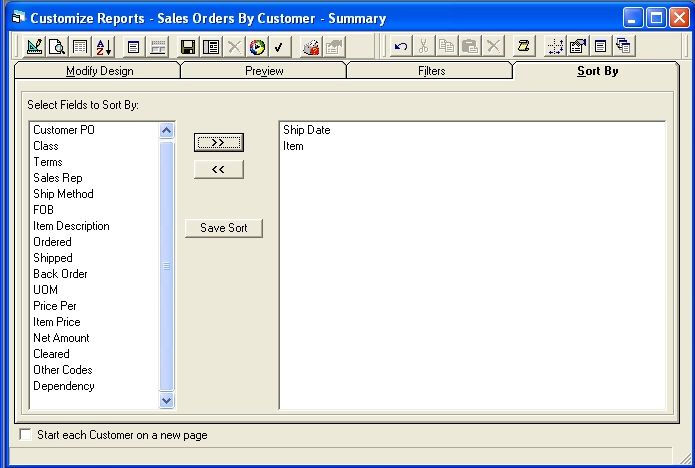Viewport: 695px width, 468px height.
Task: Click the grayed X icon left of color wheel
Action: tap(234, 47)
